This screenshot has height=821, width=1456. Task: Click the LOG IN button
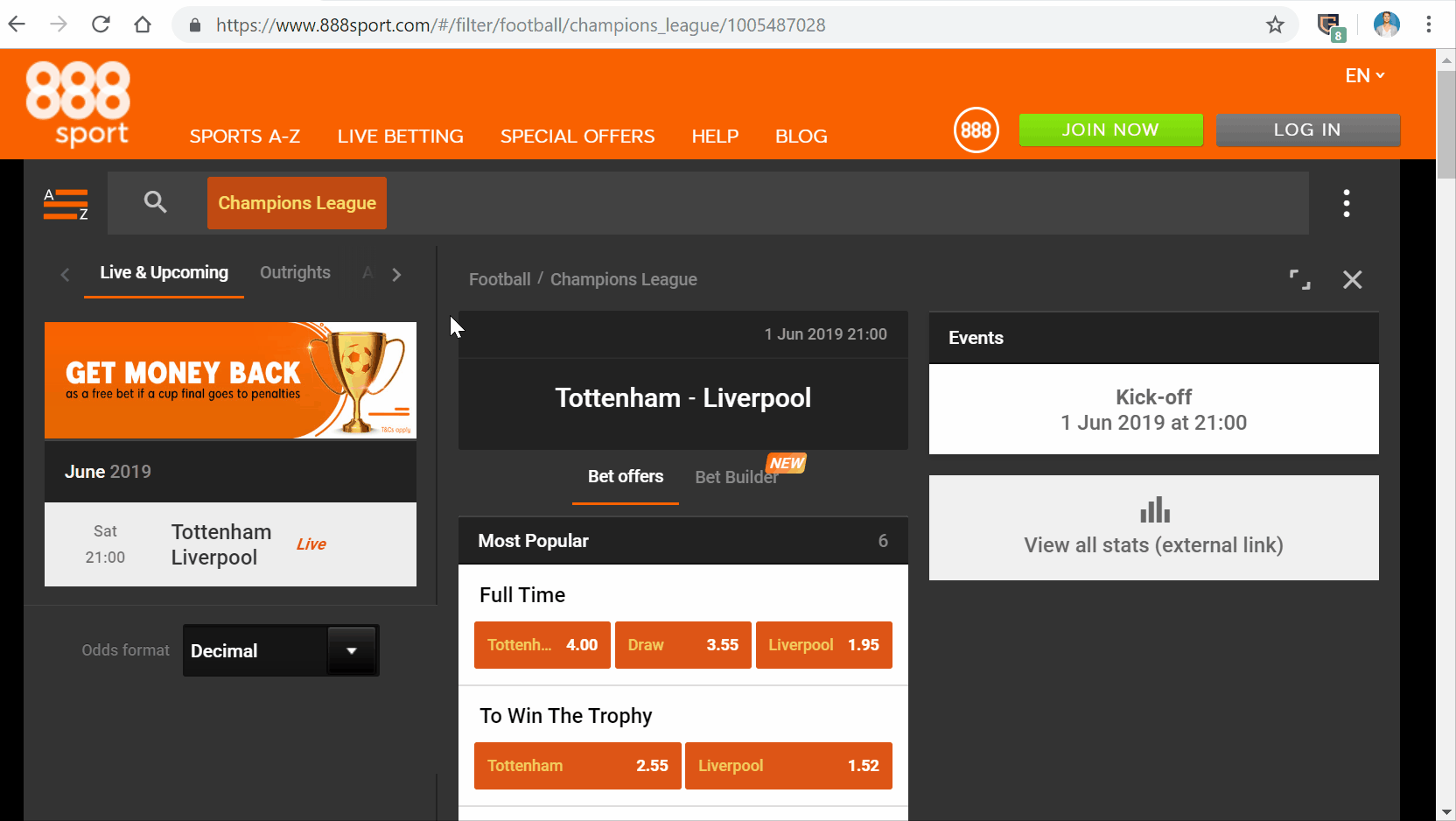[x=1308, y=130]
